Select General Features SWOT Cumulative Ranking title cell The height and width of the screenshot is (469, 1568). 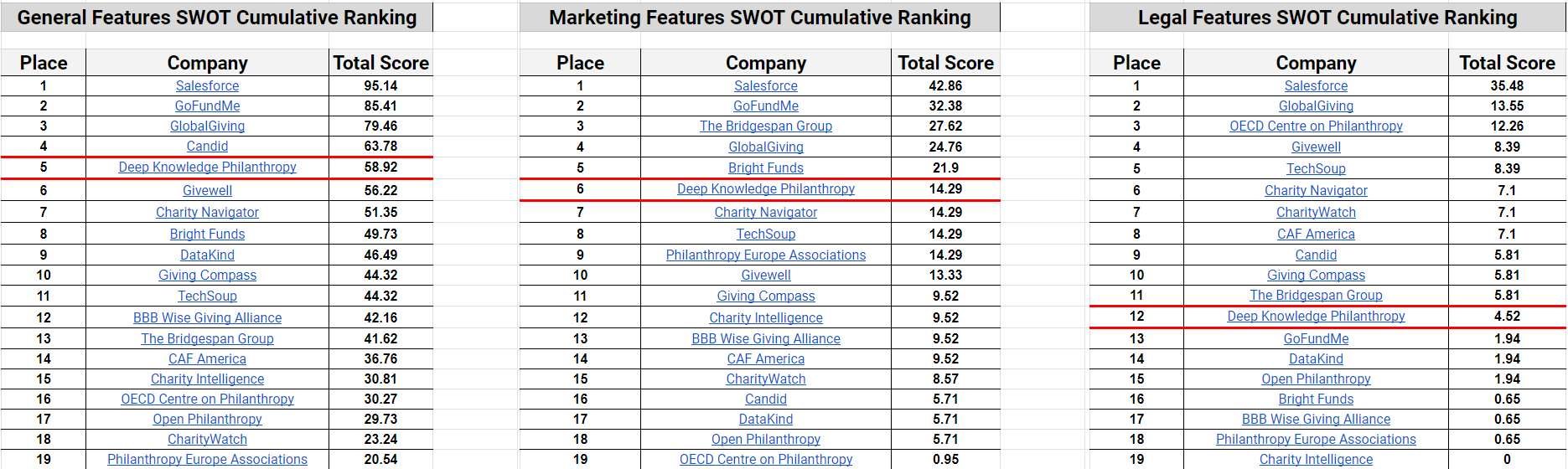click(216, 18)
